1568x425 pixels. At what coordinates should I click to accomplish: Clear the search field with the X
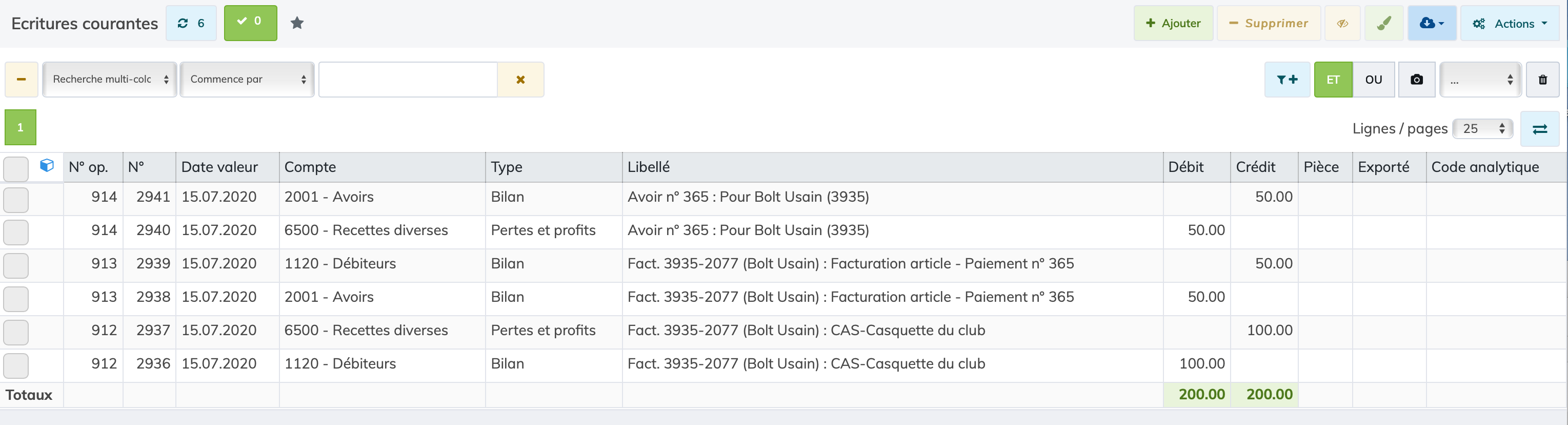(x=520, y=79)
